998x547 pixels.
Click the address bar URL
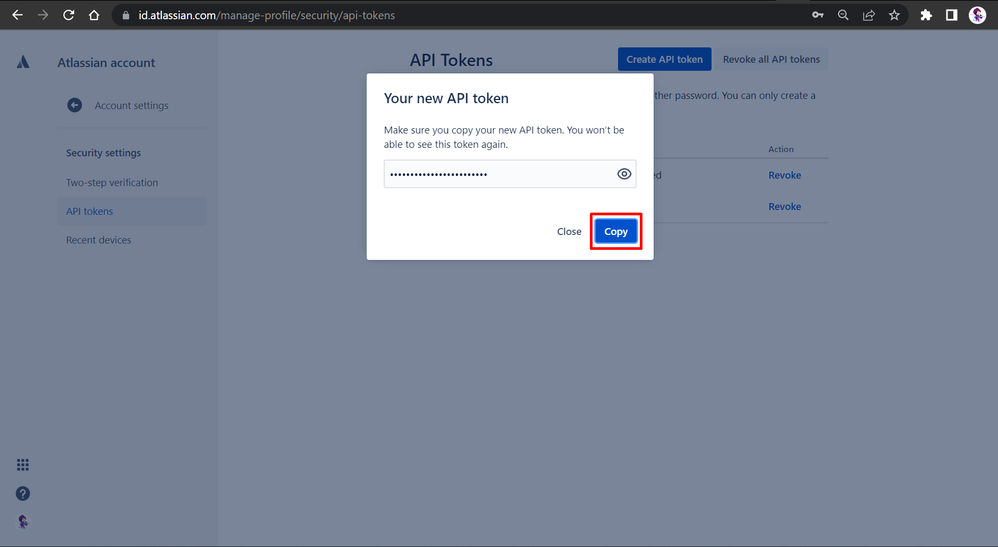tap(267, 15)
